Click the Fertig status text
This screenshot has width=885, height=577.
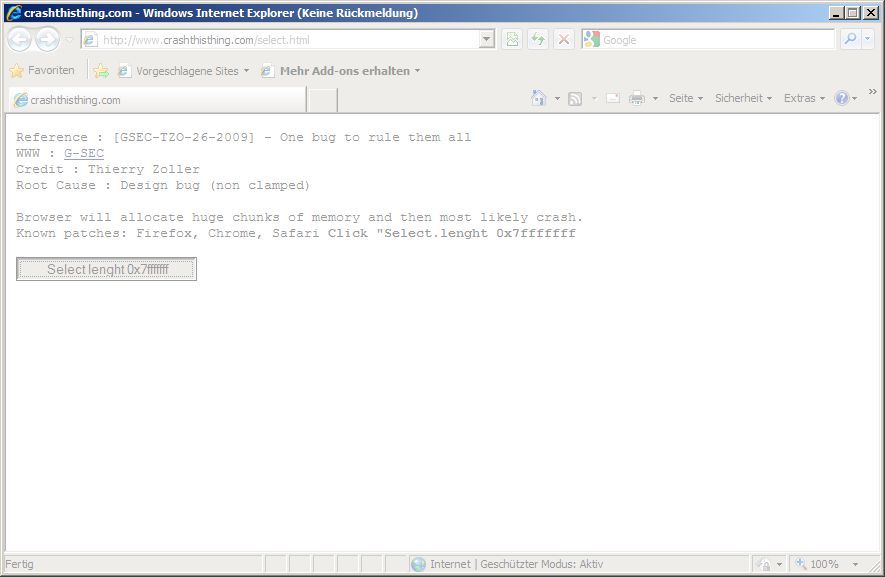(x=19, y=564)
